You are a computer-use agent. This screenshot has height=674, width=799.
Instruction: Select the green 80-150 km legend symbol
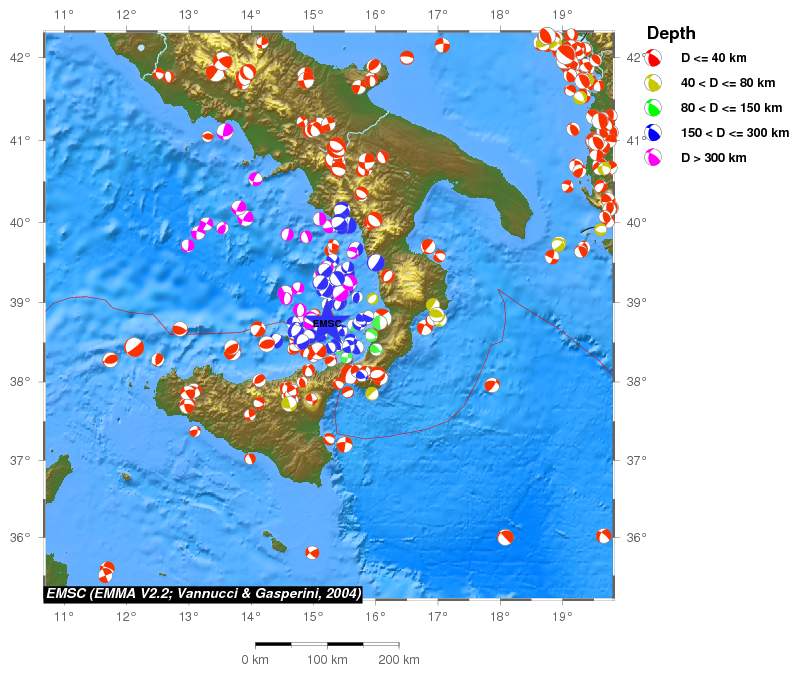pos(654,108)
